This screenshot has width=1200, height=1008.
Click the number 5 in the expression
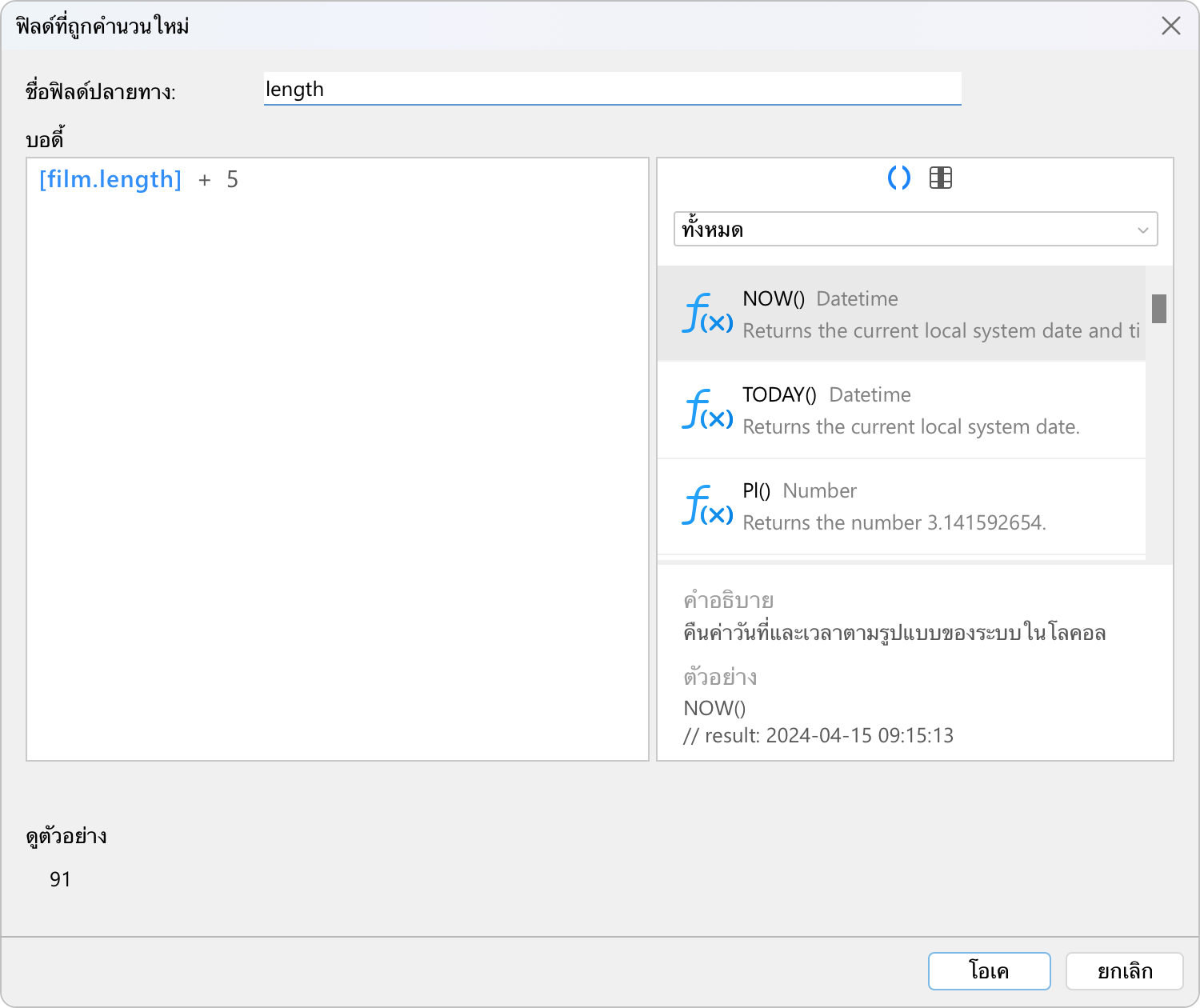coord(232,180)
